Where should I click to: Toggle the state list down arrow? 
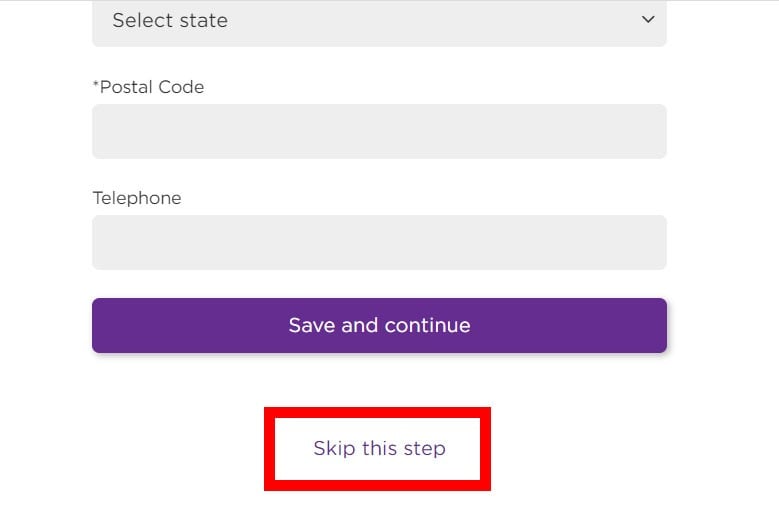648,20
